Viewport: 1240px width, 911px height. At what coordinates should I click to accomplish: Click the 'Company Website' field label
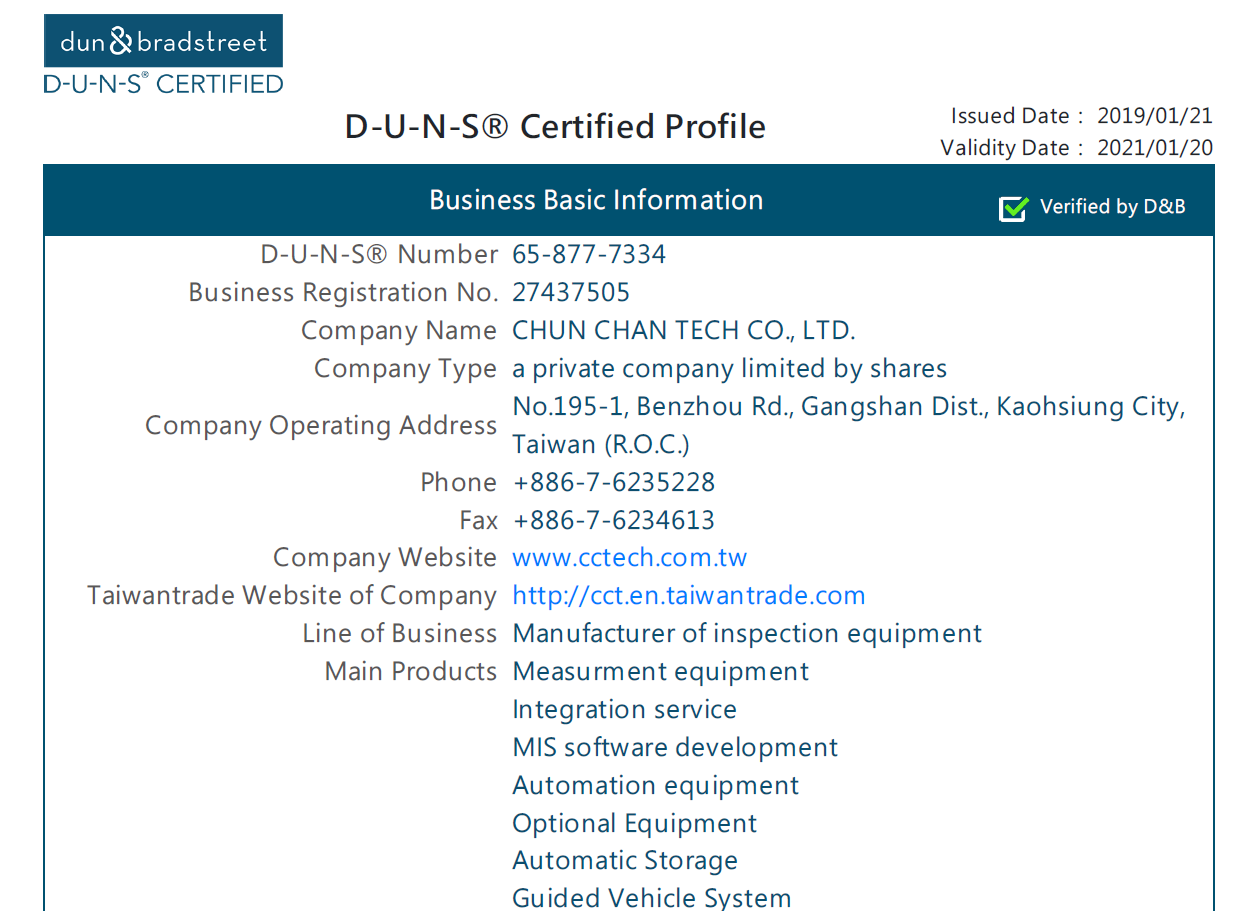(385, 557)
